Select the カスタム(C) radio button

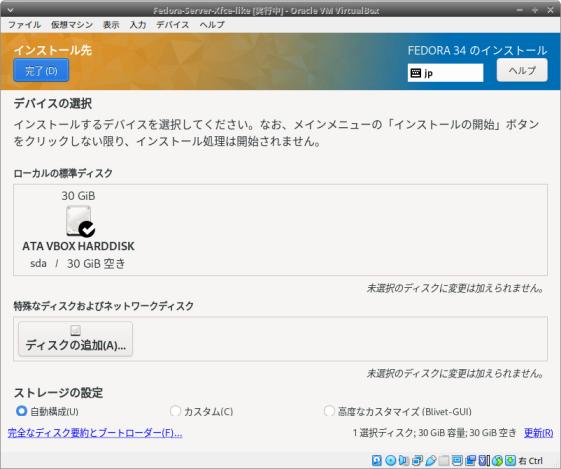[175, 411]
